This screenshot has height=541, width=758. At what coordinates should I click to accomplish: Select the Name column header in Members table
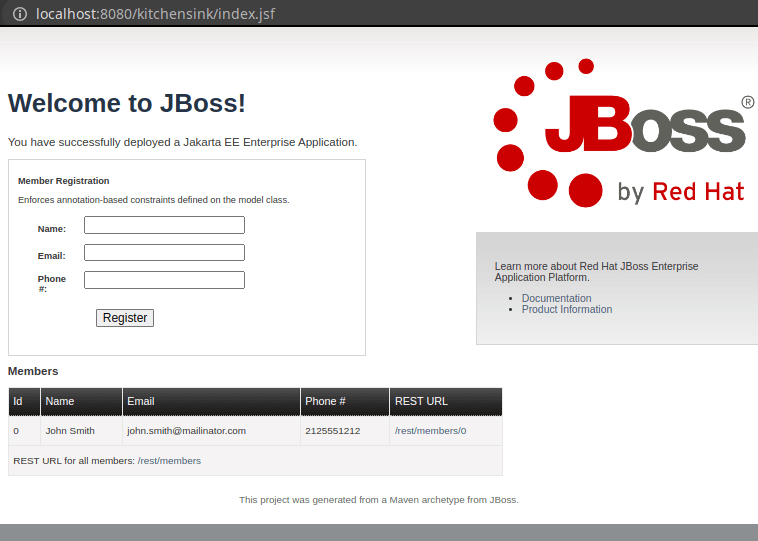point(81,401)
